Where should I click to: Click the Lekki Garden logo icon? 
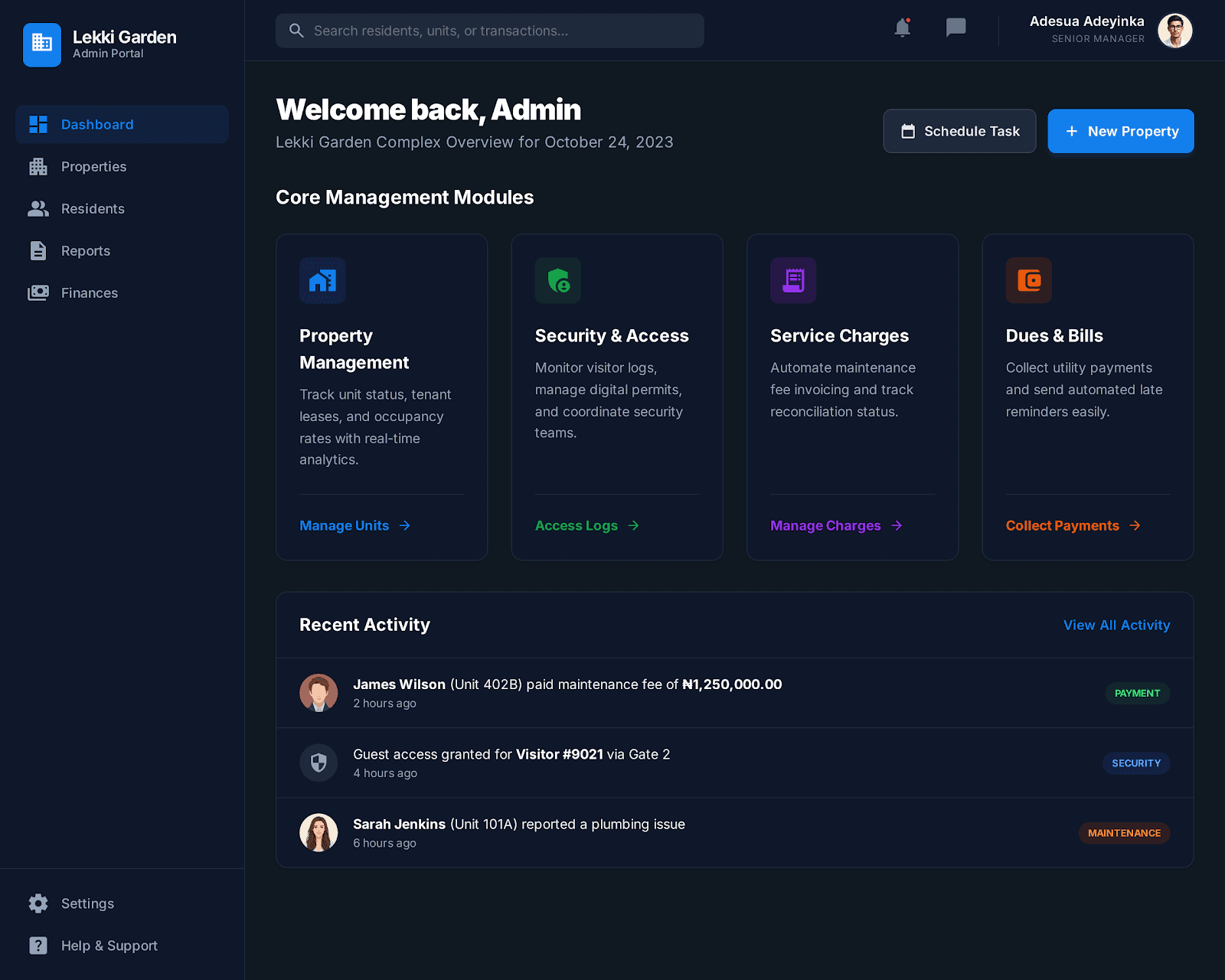coord(42,44)
